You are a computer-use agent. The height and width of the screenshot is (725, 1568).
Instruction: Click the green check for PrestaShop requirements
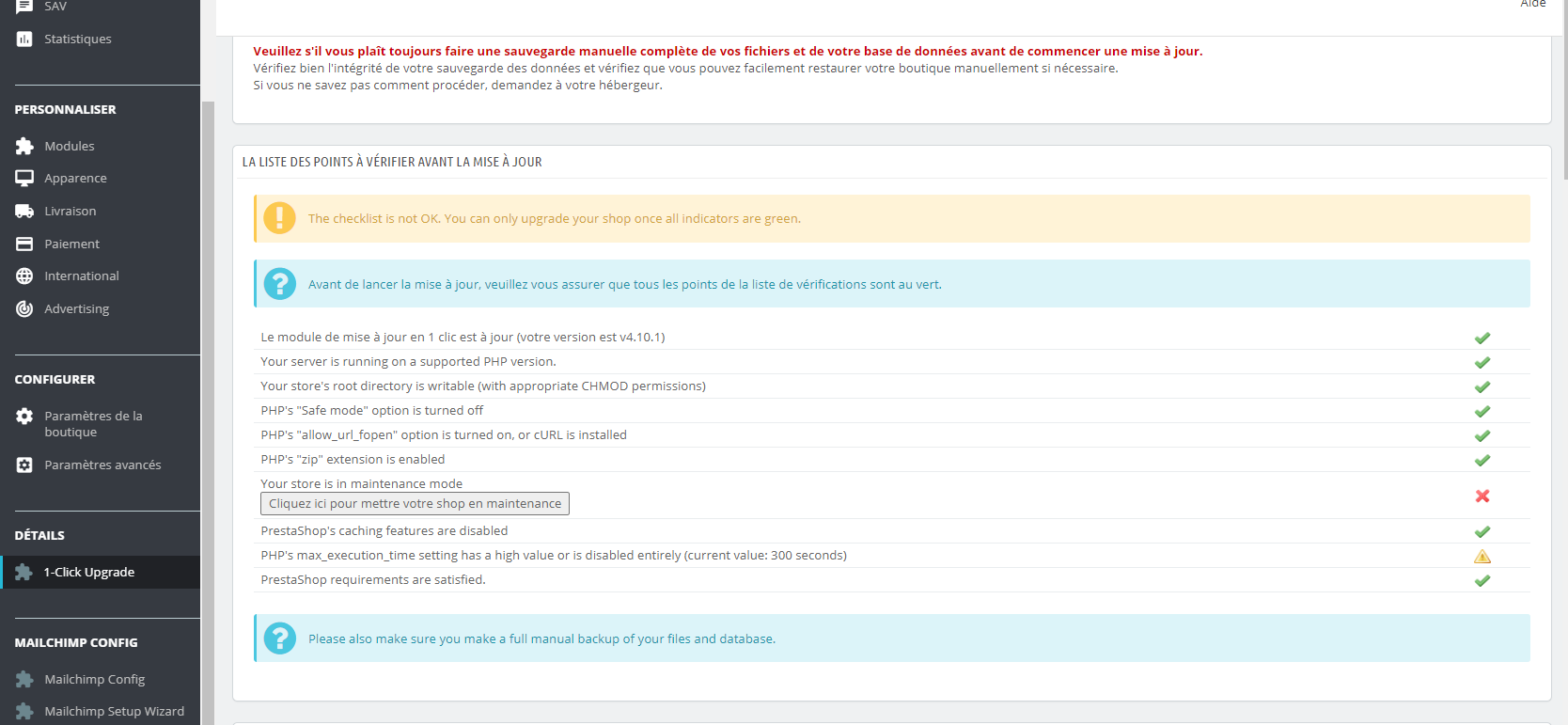pyautogui.click(x=1482, y=580)
